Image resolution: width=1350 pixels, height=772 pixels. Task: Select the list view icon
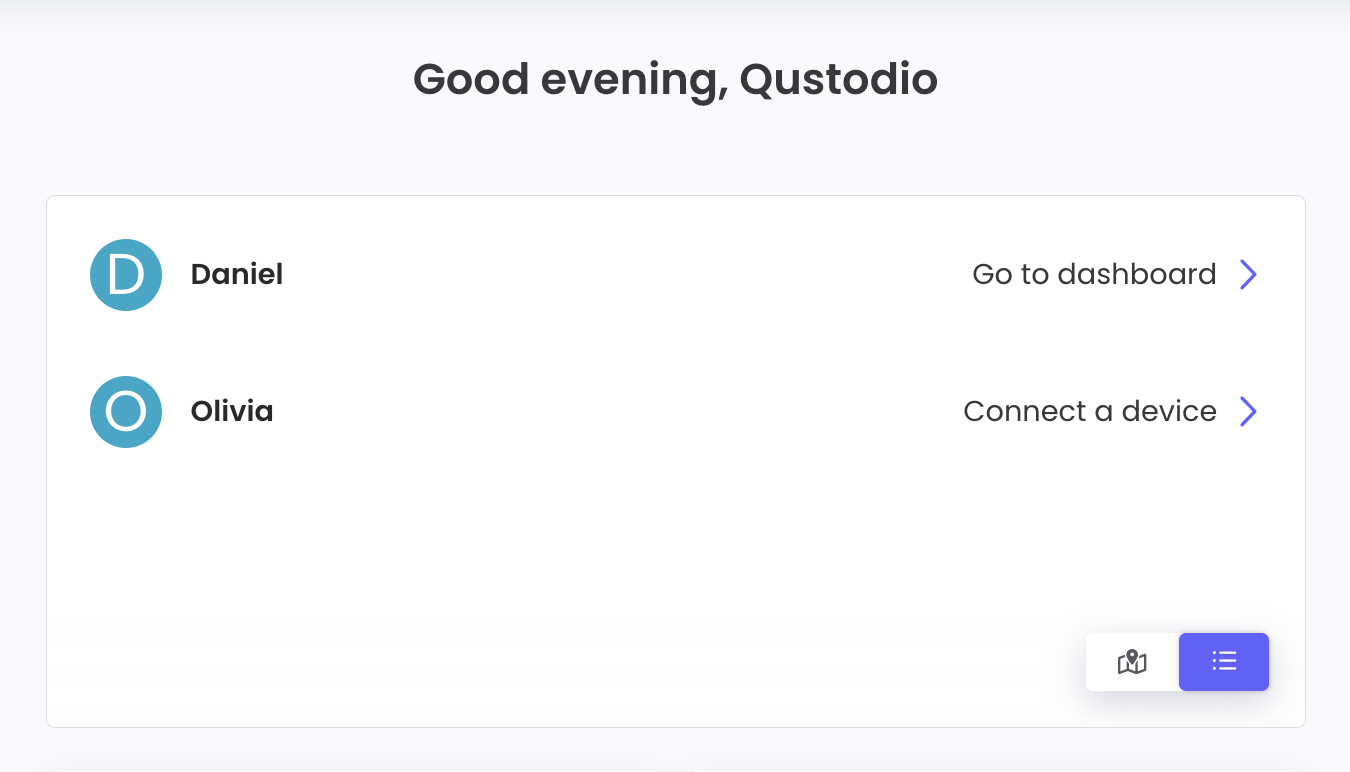1224,662
